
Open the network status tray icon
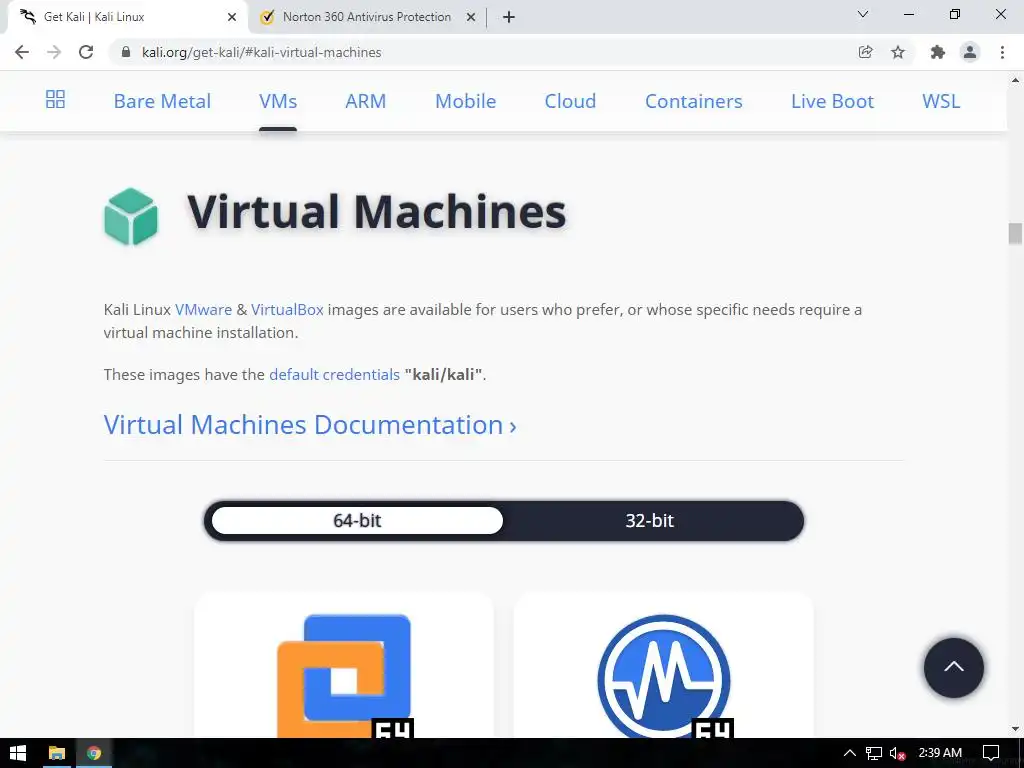click(874, 753)
